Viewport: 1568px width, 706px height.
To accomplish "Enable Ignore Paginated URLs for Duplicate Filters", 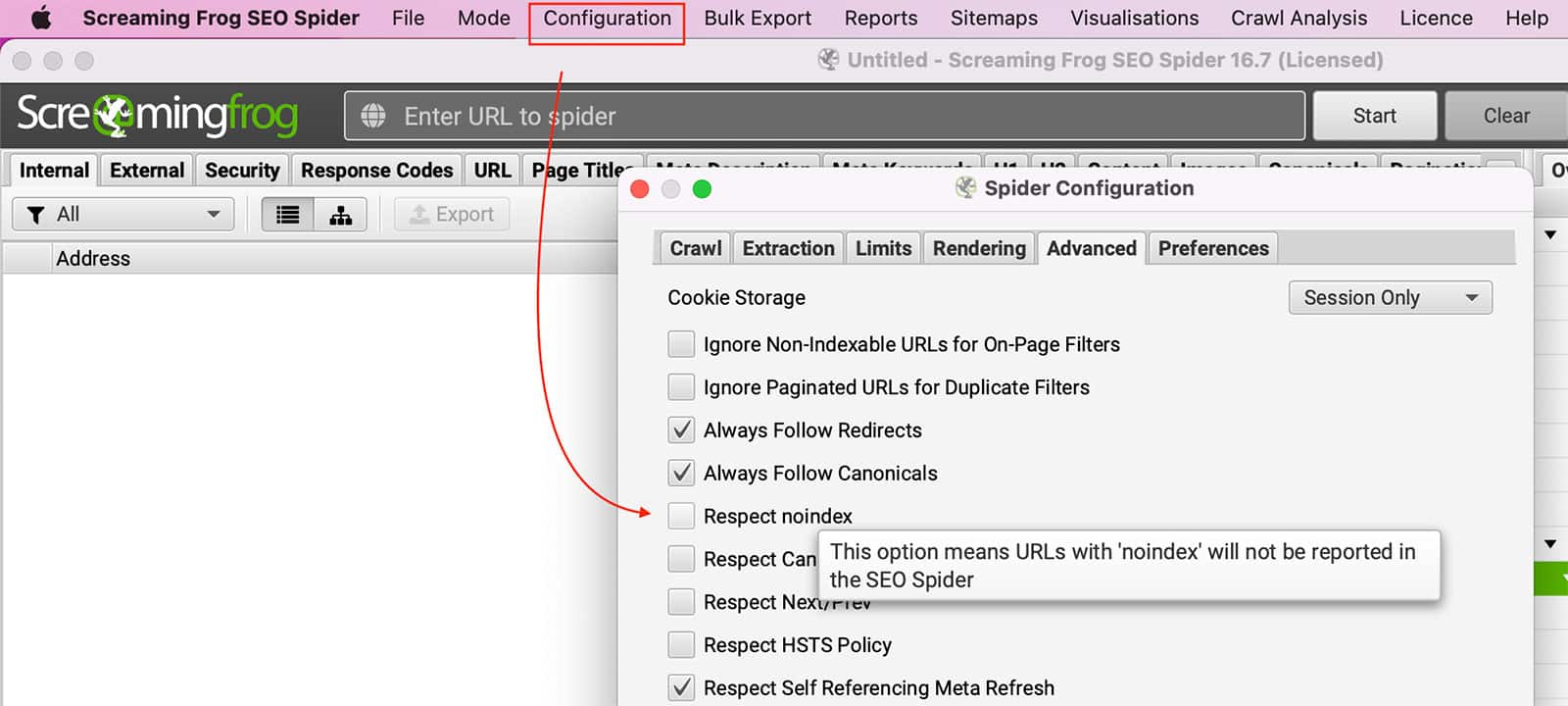I will pyautogui.click(x=681, y=387).
